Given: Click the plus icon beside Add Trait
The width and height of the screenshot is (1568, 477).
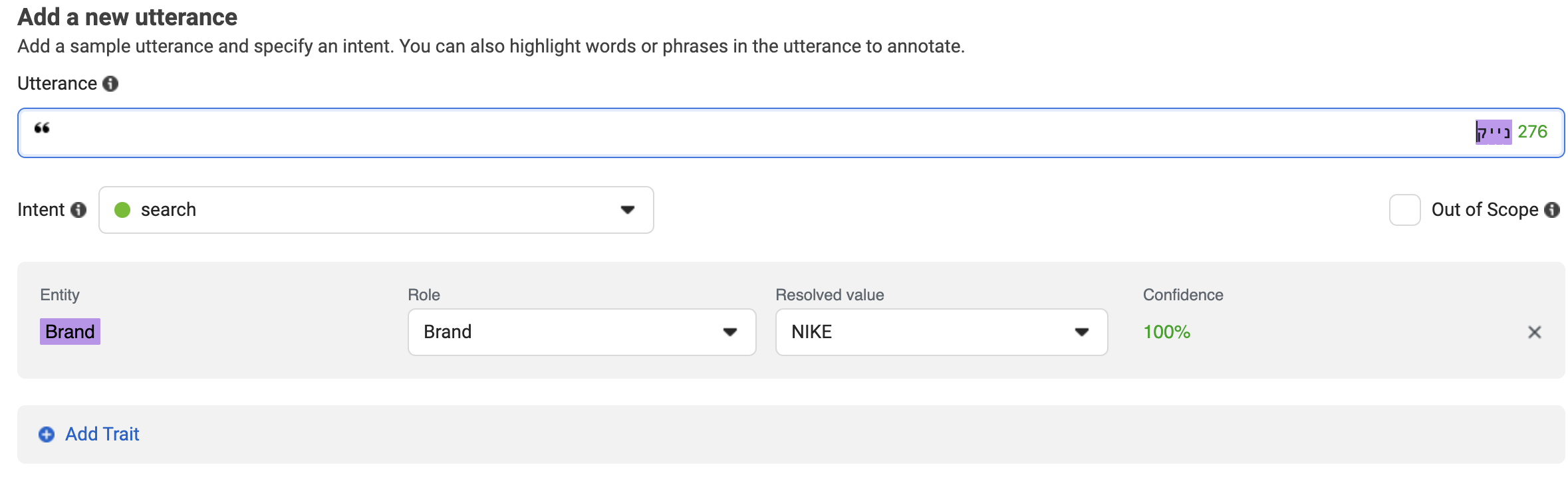Looking at the screenshot, I should [45, 434].
